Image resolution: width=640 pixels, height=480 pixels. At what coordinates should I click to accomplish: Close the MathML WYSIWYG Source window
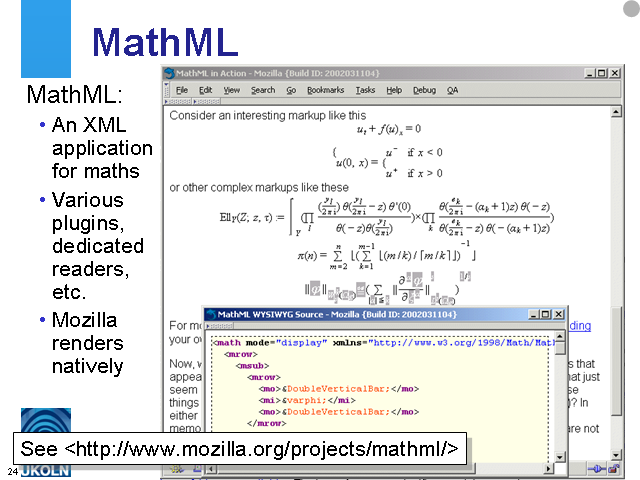click(558, 314)
